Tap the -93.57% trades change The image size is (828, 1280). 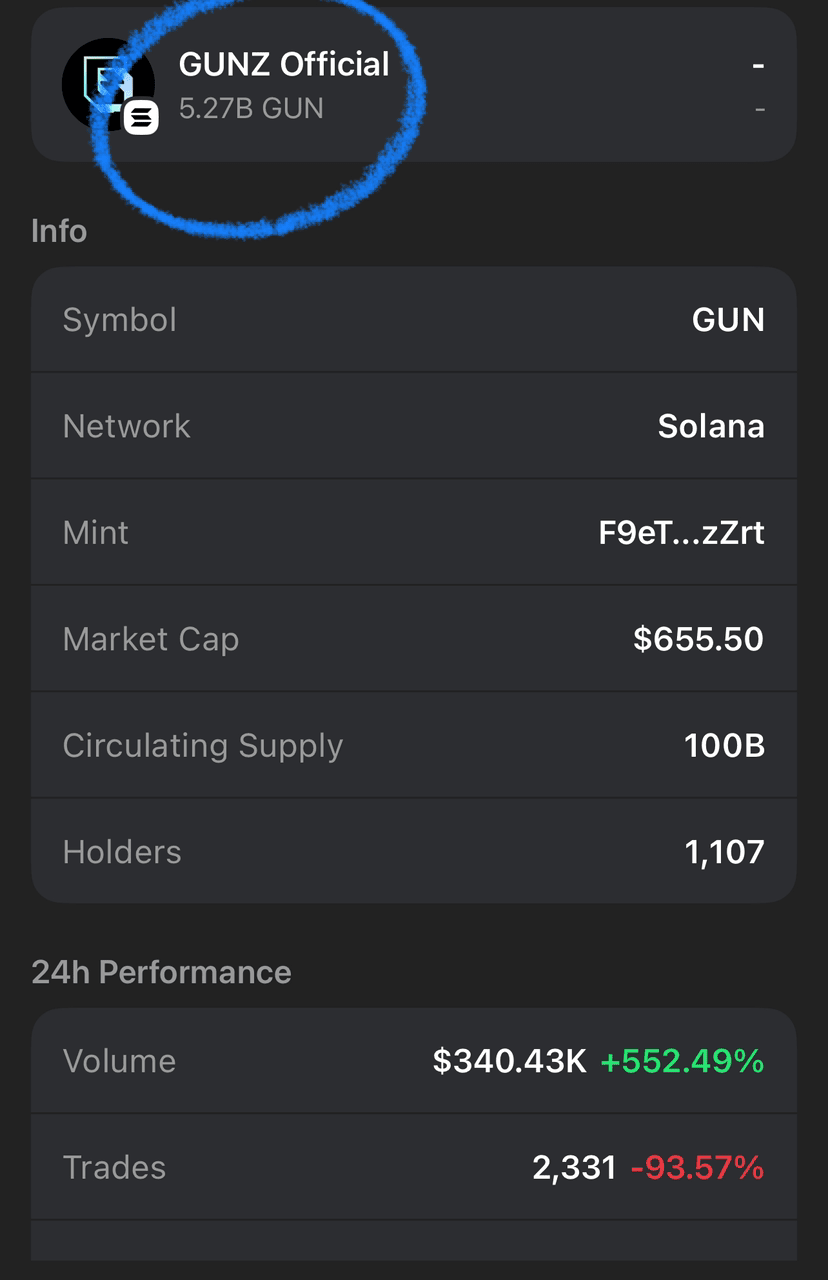coord(698,1167)
